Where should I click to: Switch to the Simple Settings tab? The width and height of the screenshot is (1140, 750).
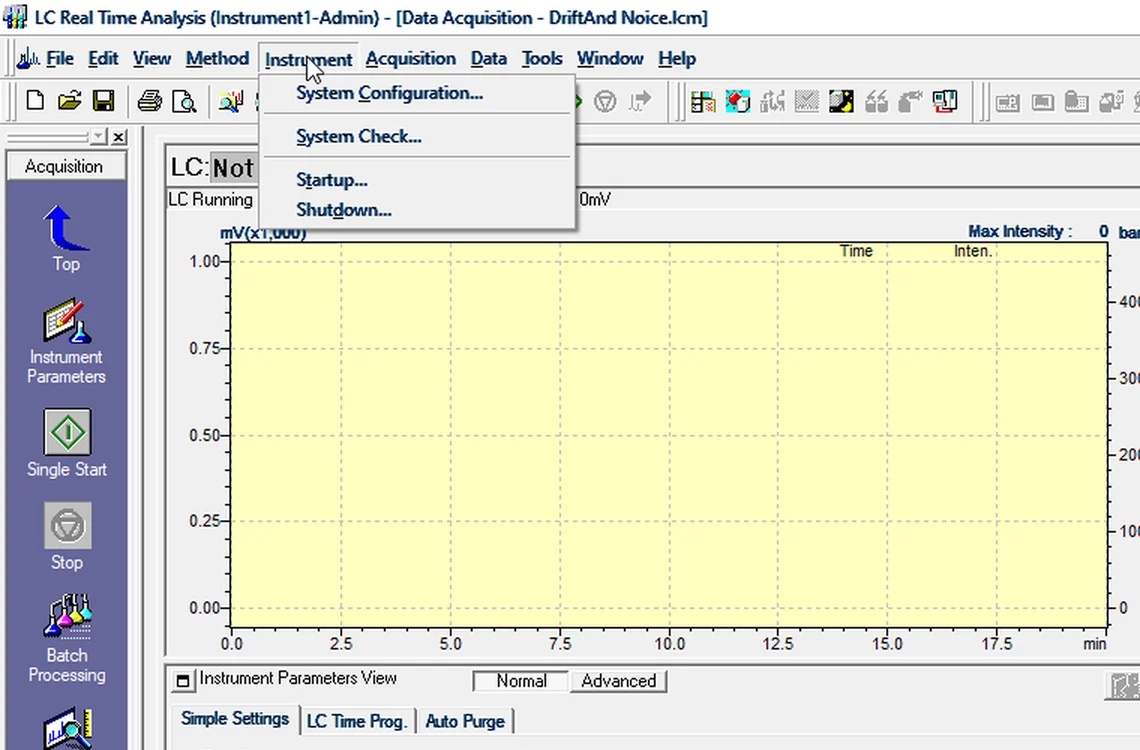tap(235, 719)
